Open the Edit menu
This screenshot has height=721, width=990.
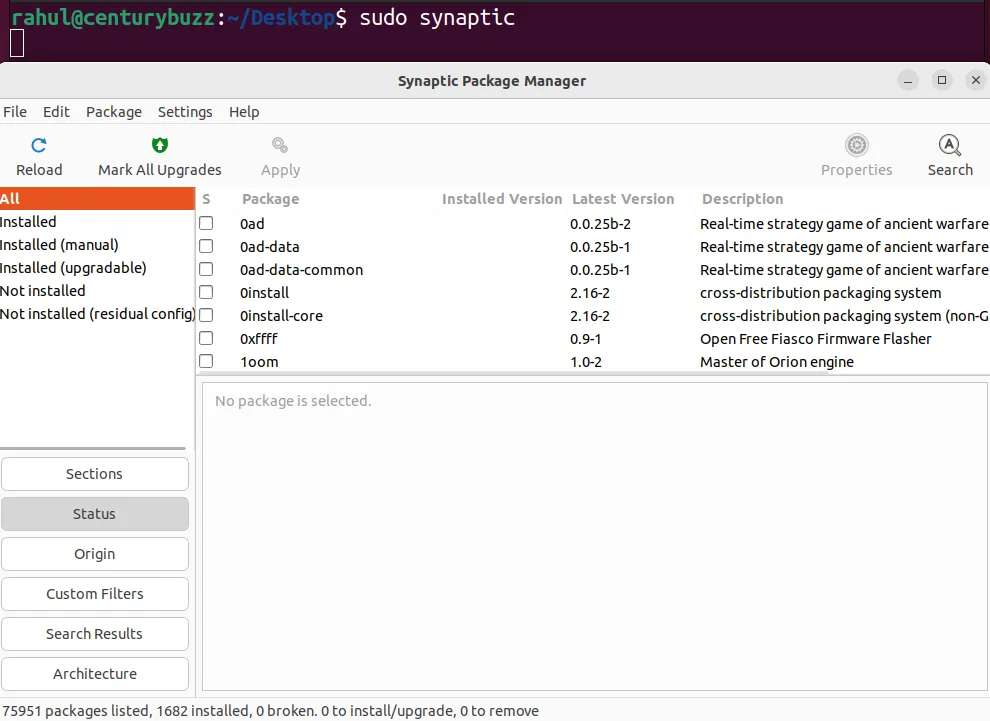56,112
